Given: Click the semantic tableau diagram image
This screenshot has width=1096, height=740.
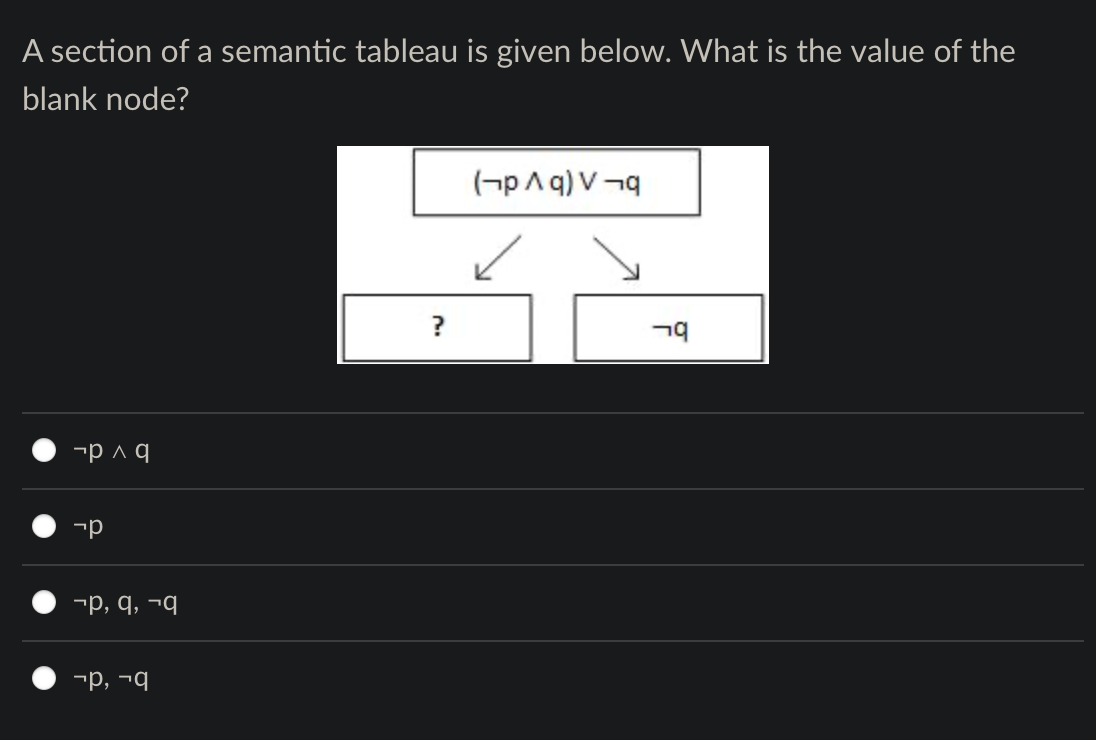Looking at the screenshot, I should pyautogui.click(x=553, y=254).
